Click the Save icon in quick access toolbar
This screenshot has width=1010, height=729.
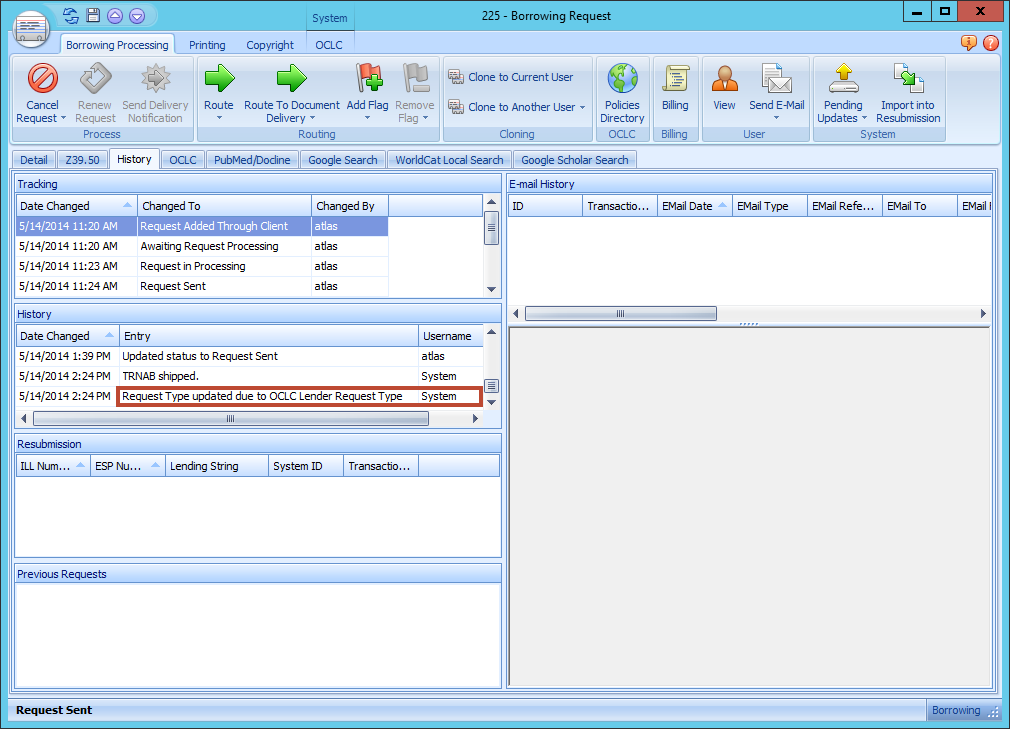point(91,15)
